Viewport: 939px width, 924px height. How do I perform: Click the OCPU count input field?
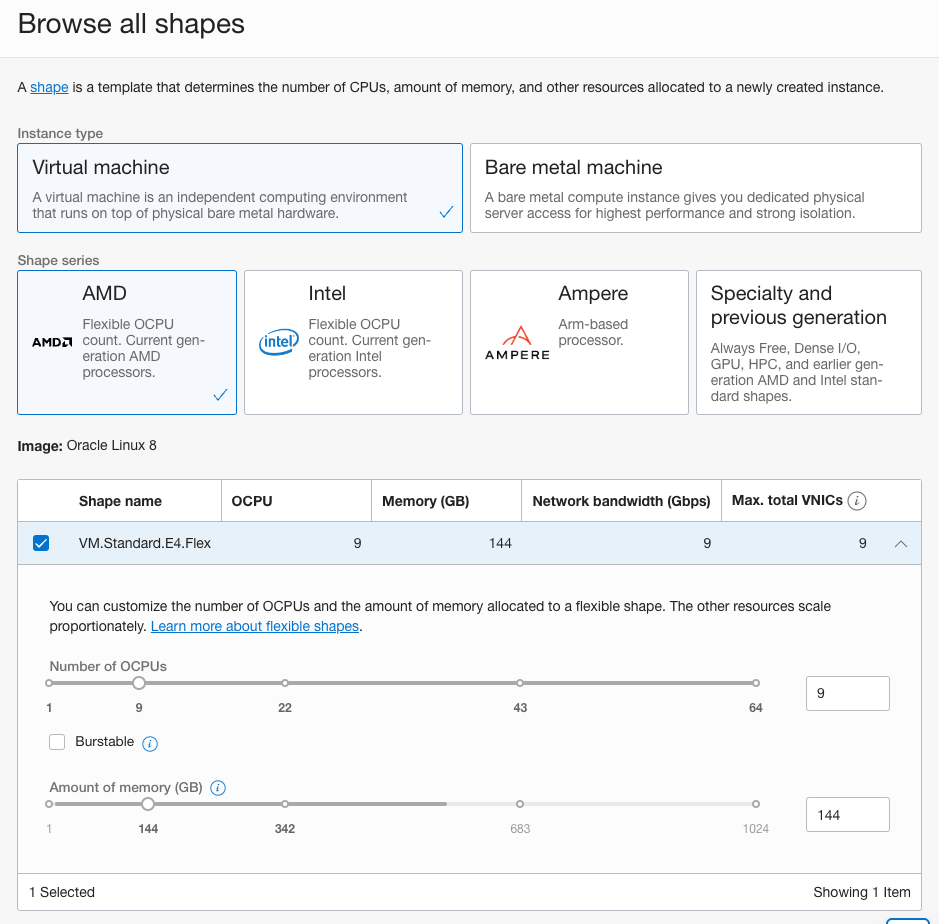click(847, 693)
